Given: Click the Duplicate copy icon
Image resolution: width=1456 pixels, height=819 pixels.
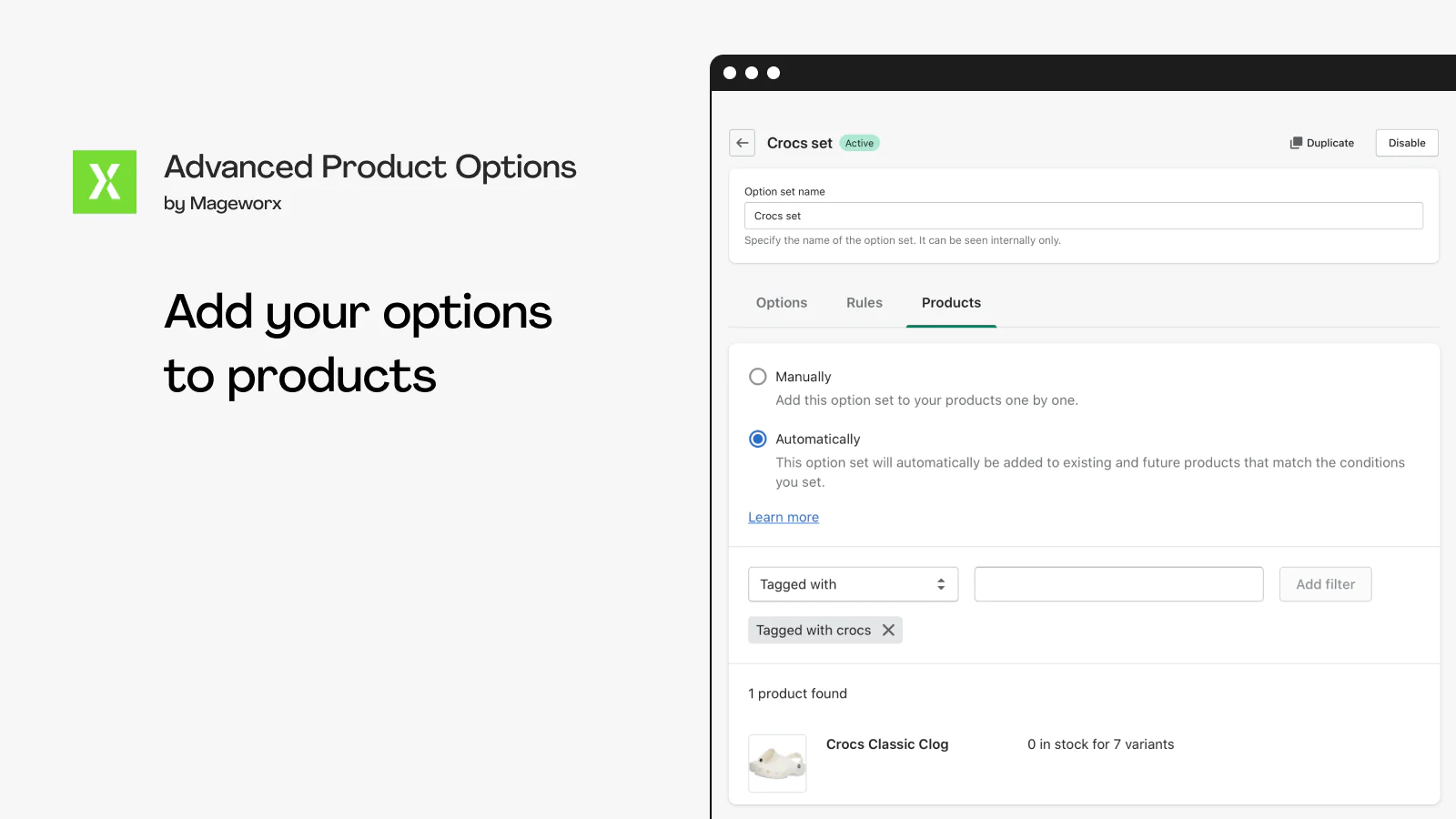Looking at the screenshot, I should click(1296, 143).
